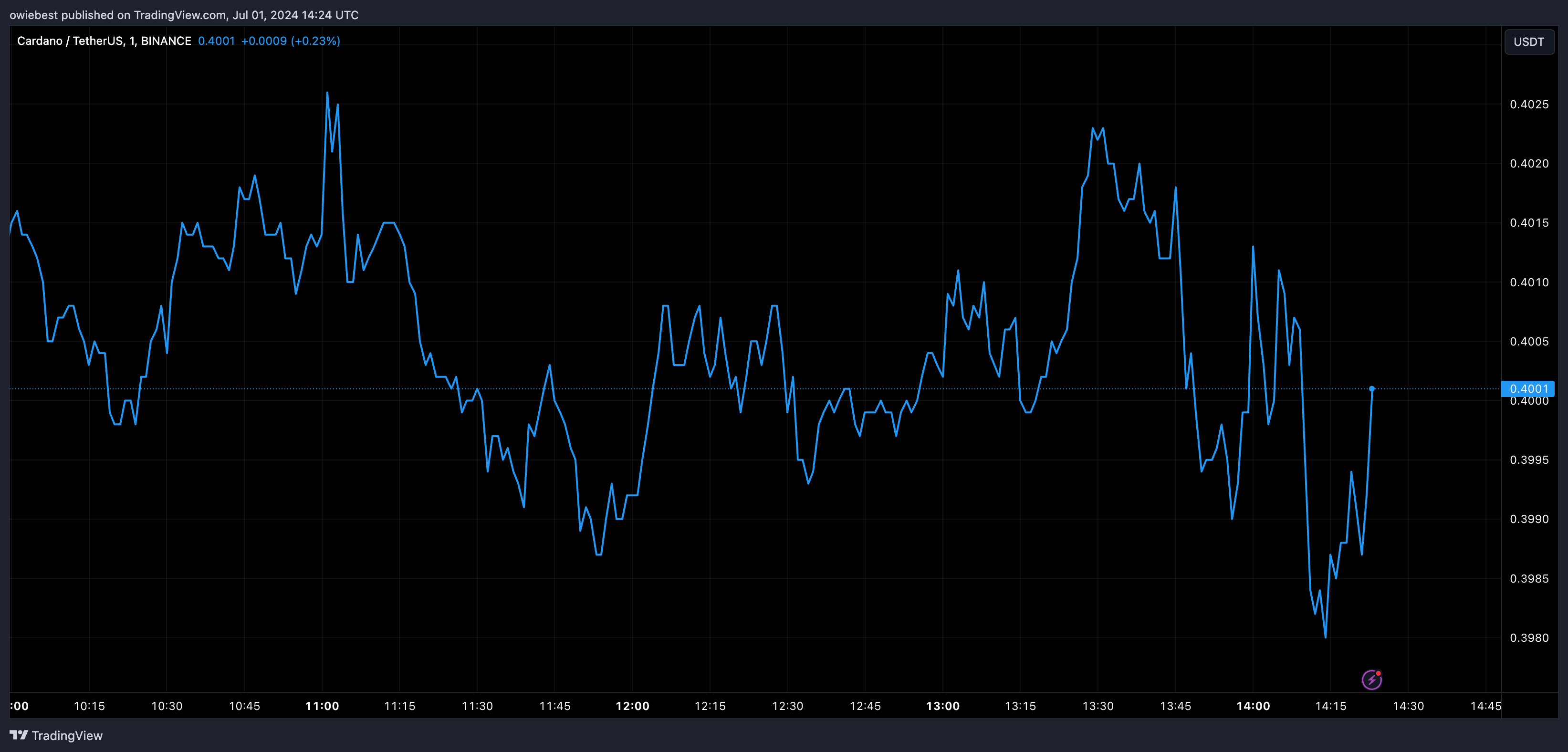Click the 0.4005 price axis label

[x=1529, y=341]
